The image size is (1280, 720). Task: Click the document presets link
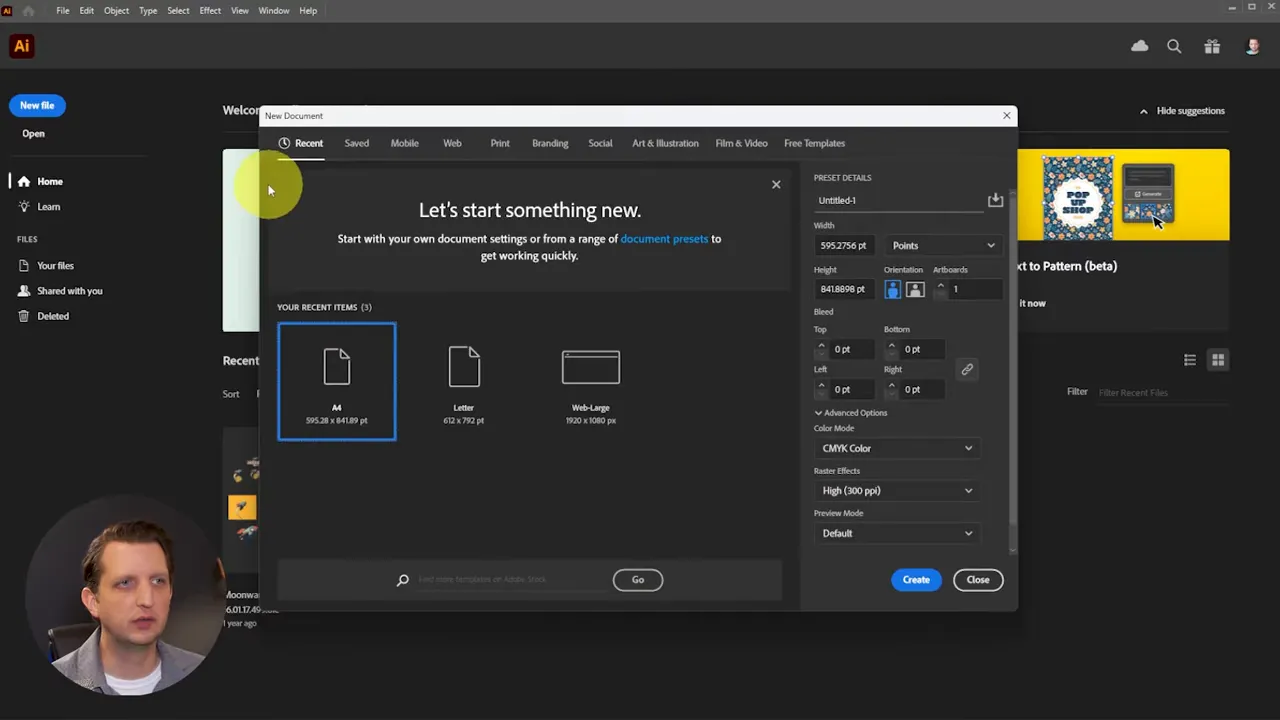point(664,238)
